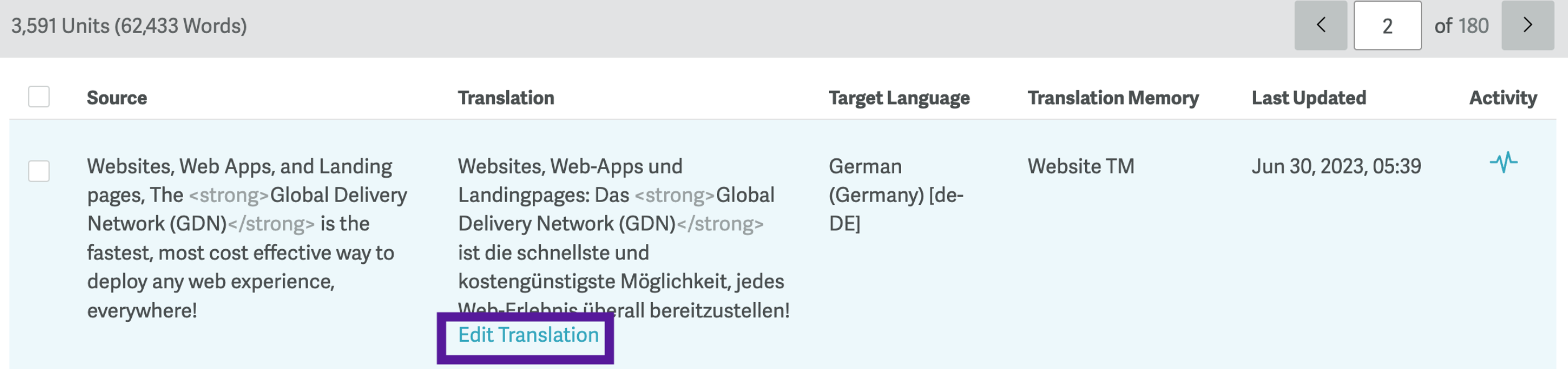Viewport: 1568px width, 369px height.
Task: Go to the previous page arrow
Action: (x=1320, y=25)
